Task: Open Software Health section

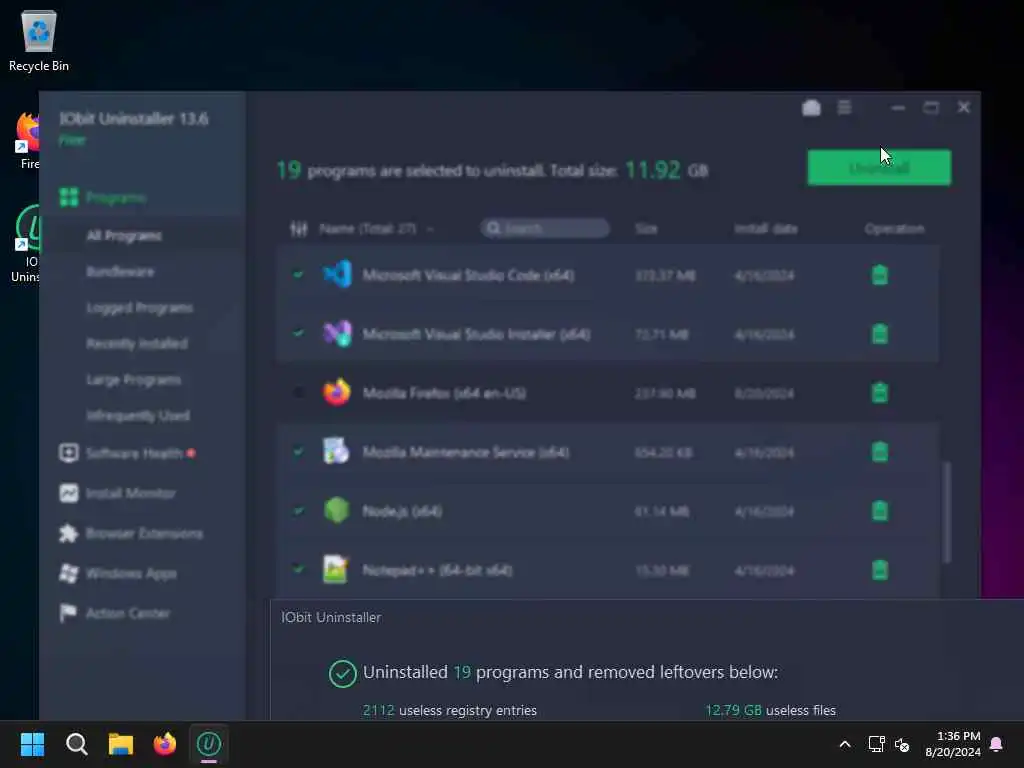Action: [x=135, y=453]
